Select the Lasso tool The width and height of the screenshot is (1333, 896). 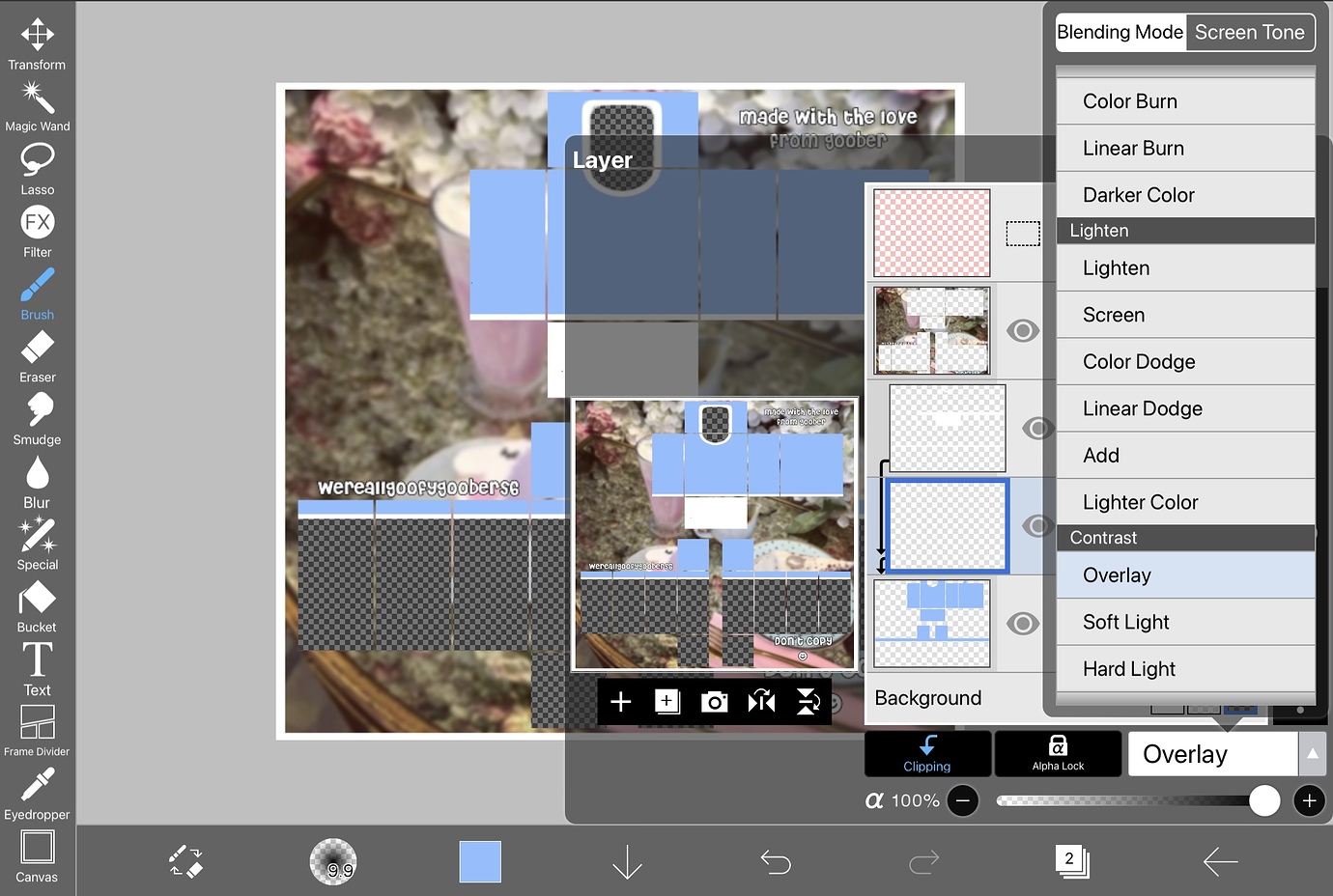[x=37, y=168]
